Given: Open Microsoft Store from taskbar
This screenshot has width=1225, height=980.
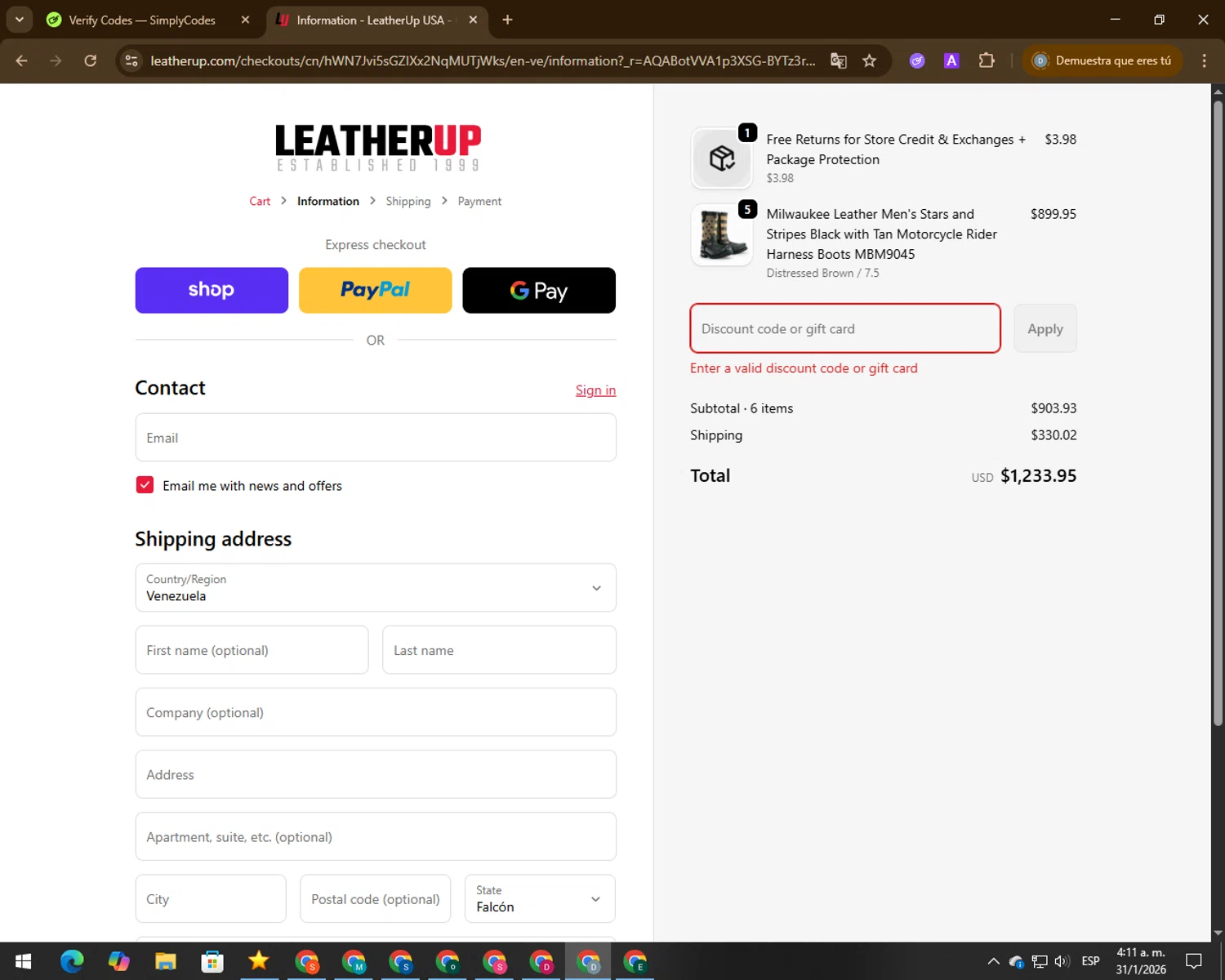Looking at the screenshot, I should (x=212, y=961).
